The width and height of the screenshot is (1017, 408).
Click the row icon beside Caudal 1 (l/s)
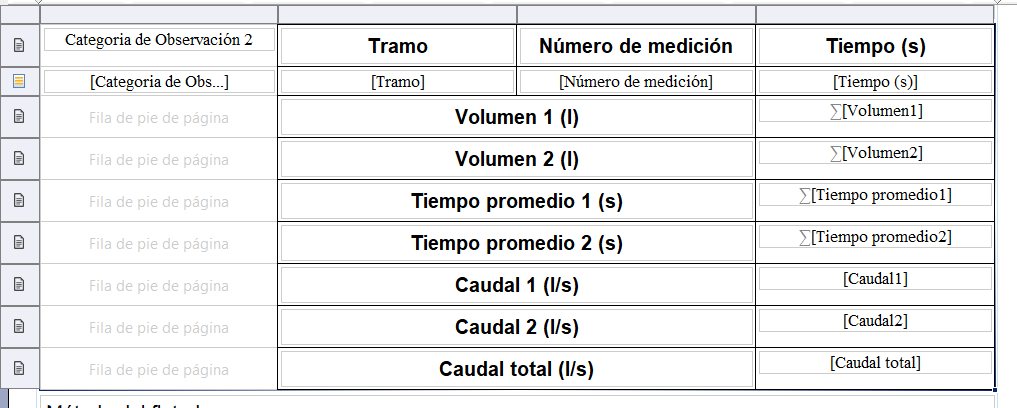point(19,284)
